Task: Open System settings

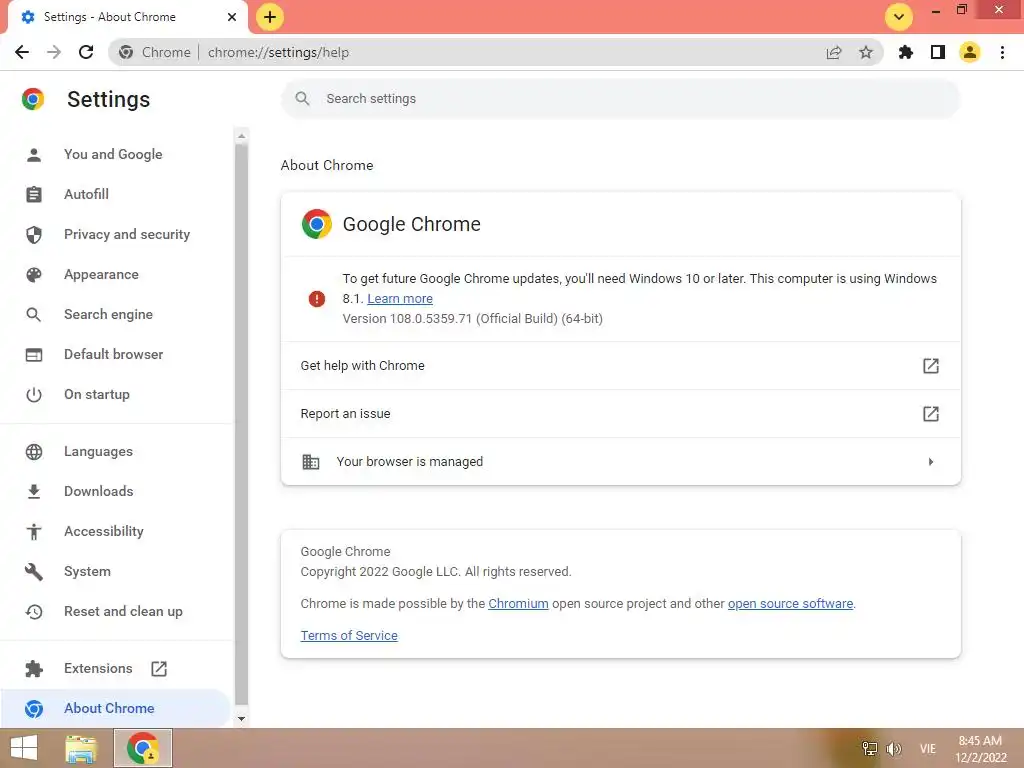Action: [87, 571]
